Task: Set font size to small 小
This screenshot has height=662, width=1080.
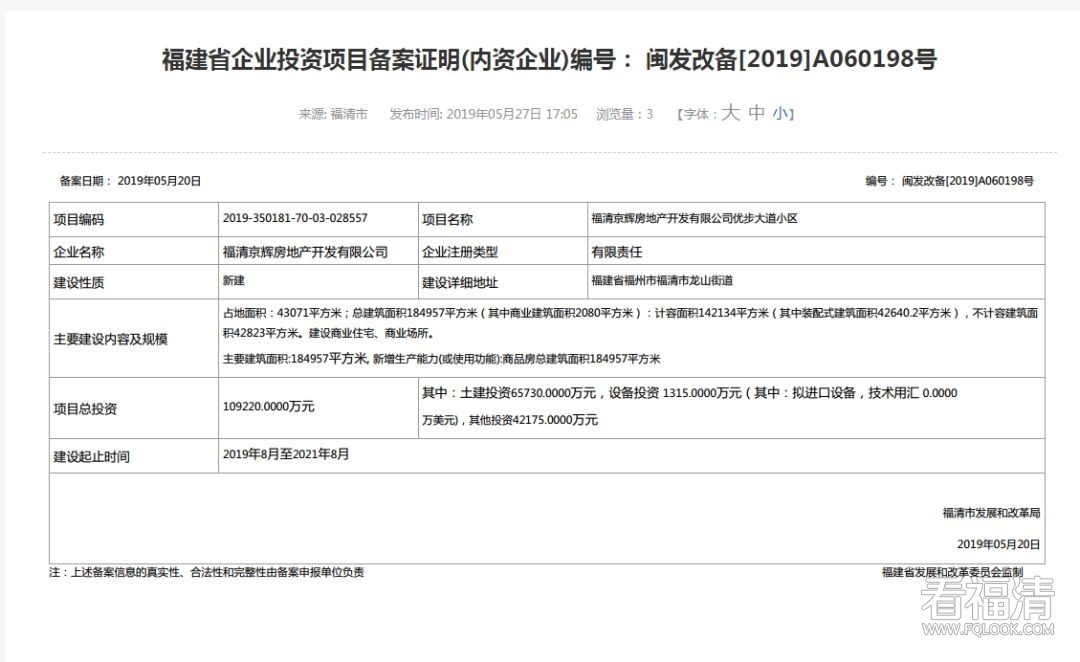Action: coord(780,114)
